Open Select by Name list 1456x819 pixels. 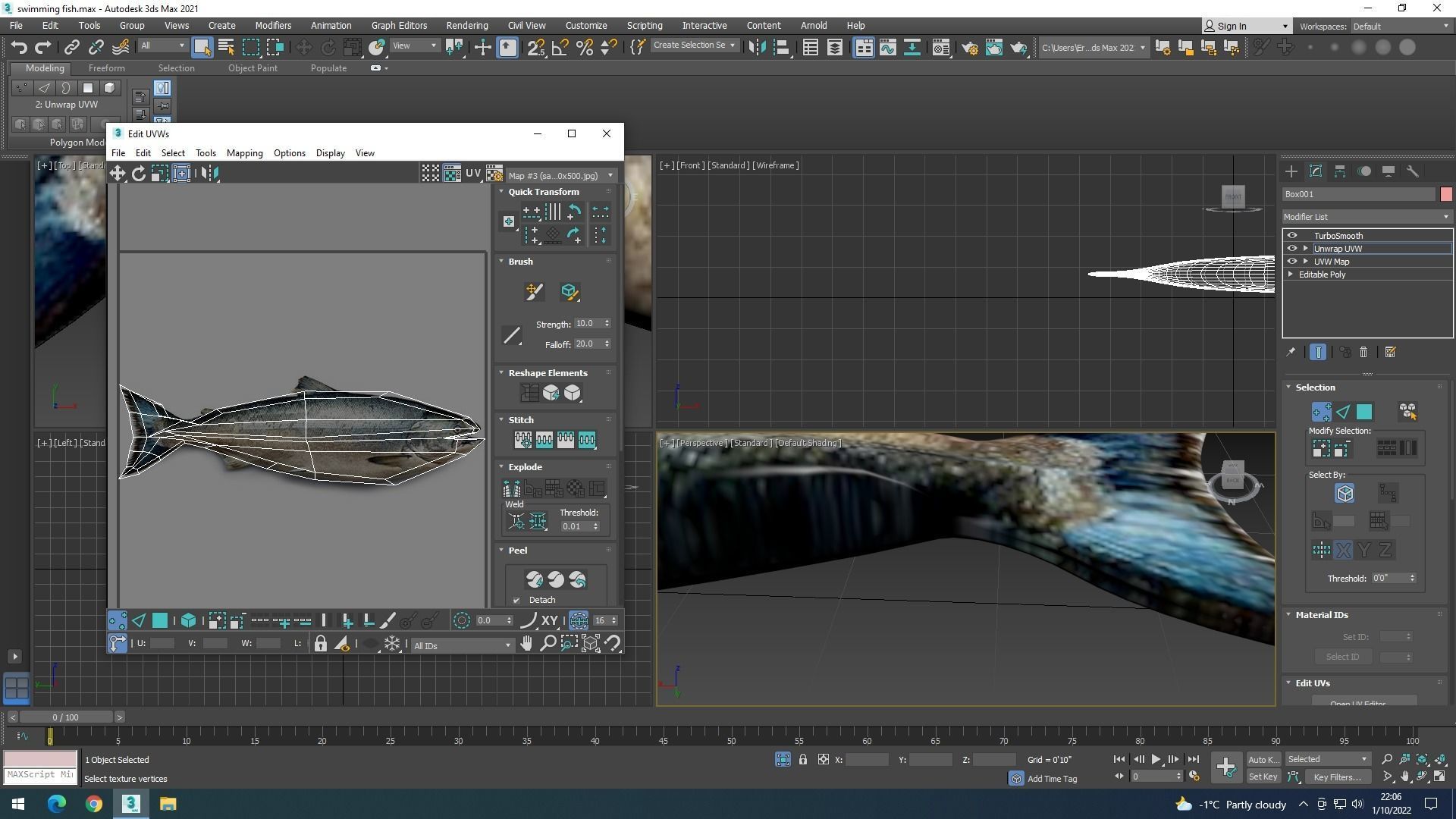(x=226, y=48)
